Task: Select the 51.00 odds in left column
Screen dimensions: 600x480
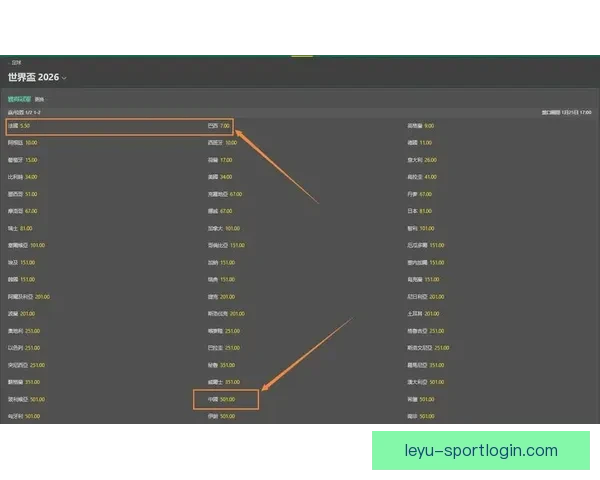Action: [31, 194]
